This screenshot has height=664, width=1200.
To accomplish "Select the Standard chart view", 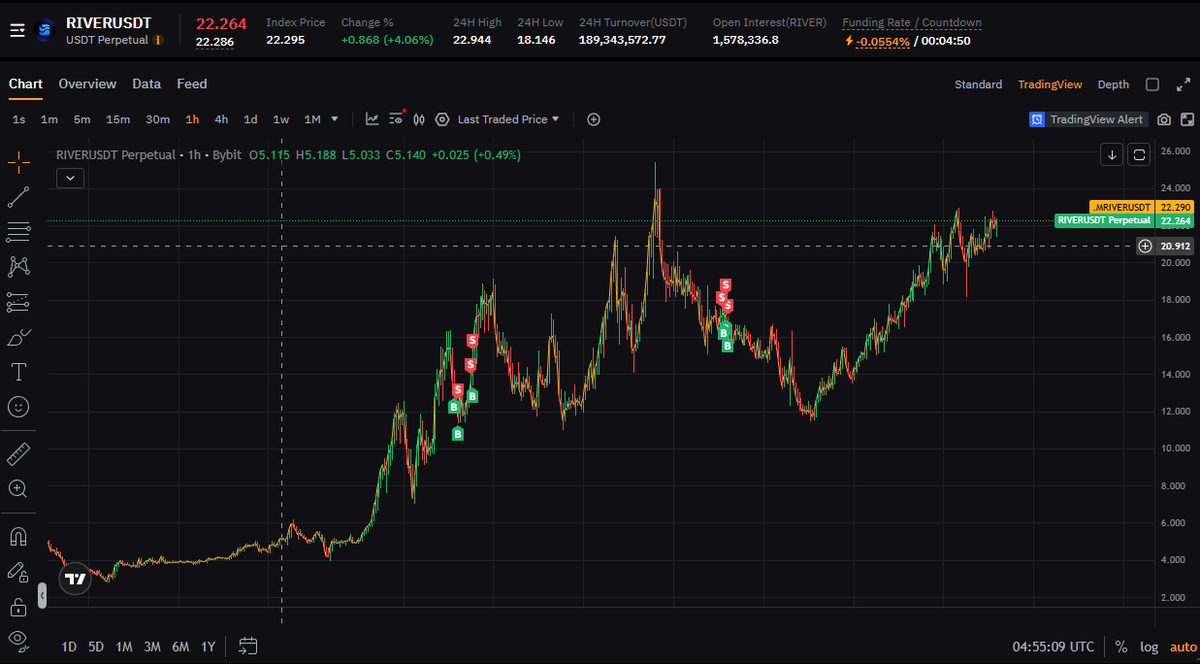I will (x=978, y=85).
